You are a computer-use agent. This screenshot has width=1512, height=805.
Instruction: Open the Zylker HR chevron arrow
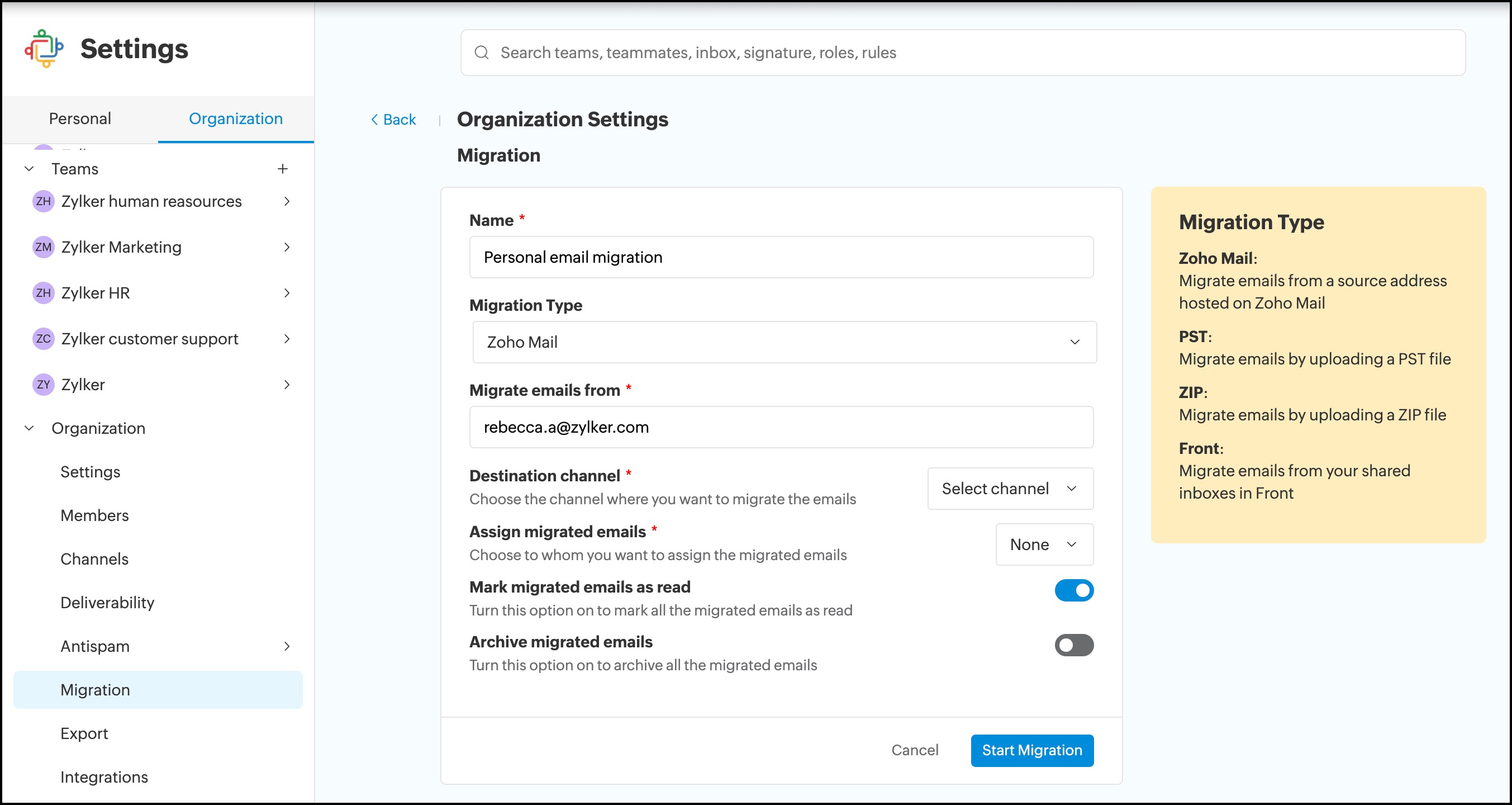point(287,293)
